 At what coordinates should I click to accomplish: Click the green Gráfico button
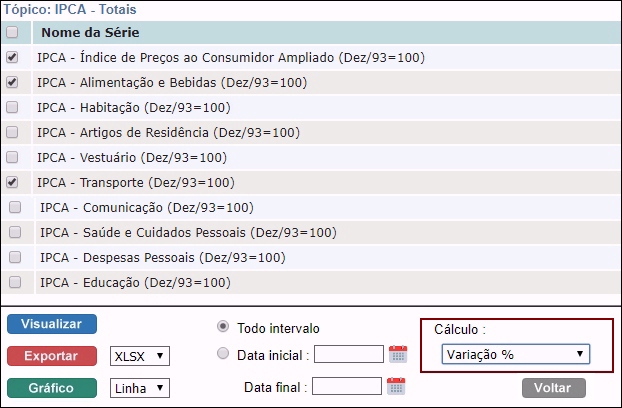52,388
